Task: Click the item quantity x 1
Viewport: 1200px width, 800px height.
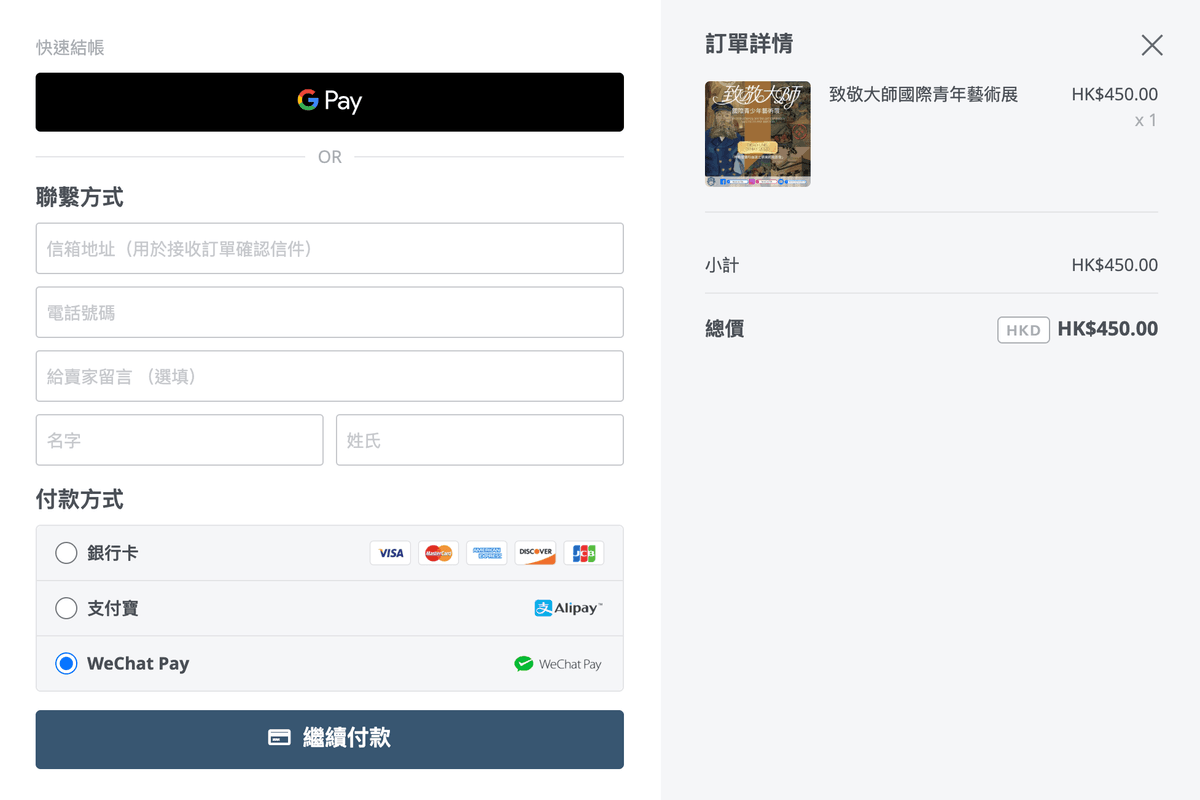Action: tap(1146, 121)
